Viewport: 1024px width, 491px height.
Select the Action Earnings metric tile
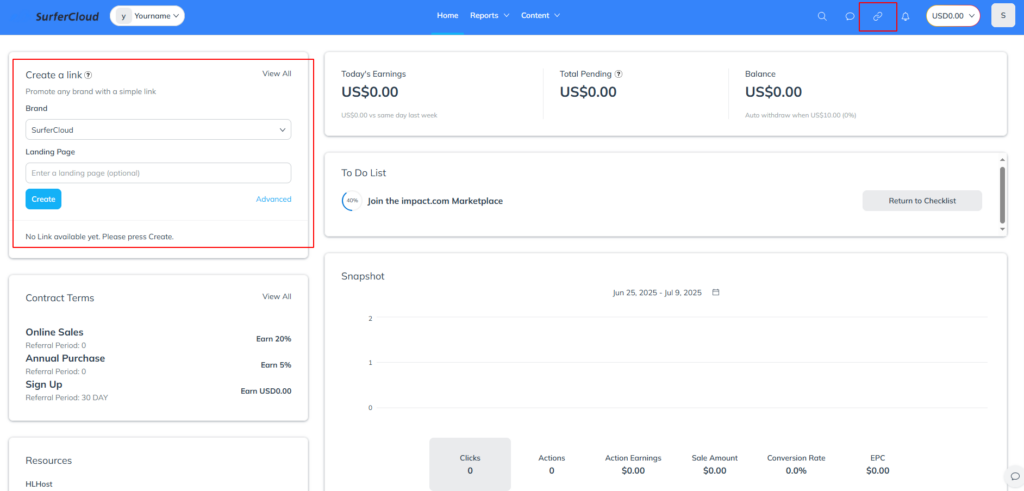tap(633, 464)
